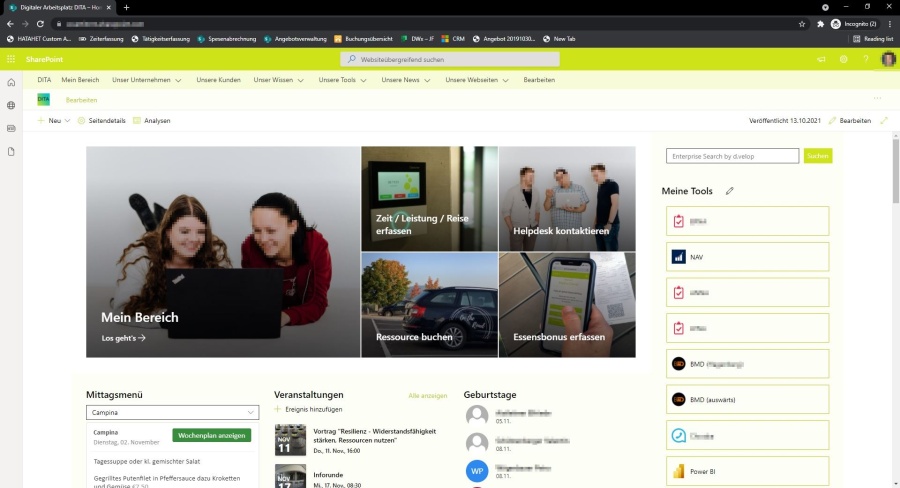Open the Ressource buchen tile
This screenshot has width=900, height=488.
[x=429, y=305]
